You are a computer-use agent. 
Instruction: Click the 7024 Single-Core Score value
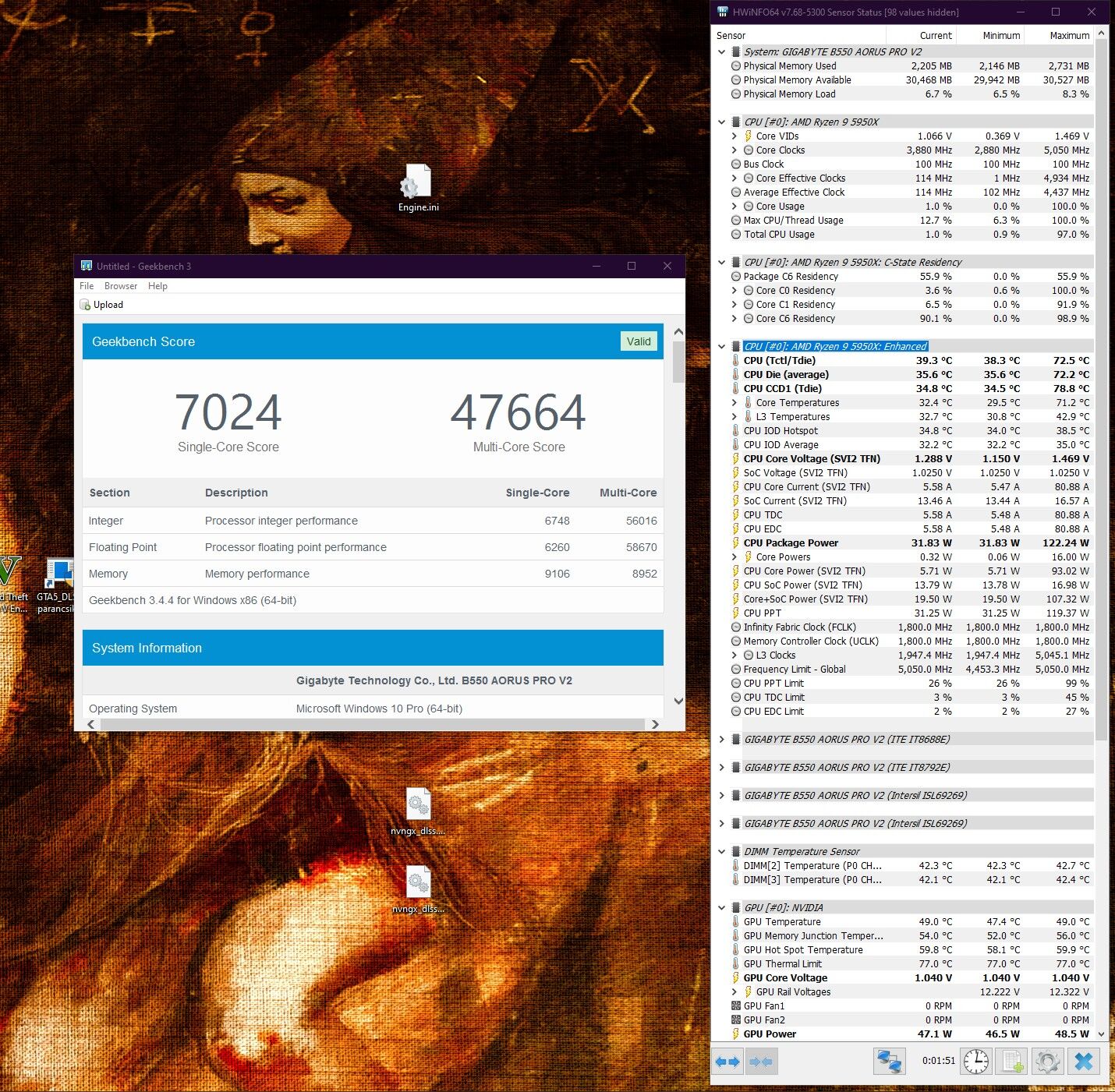[x=228, y=412]
